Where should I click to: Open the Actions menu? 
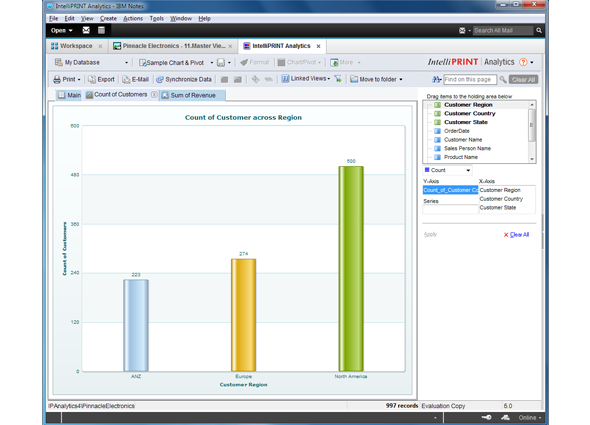[x=133, y=18]
